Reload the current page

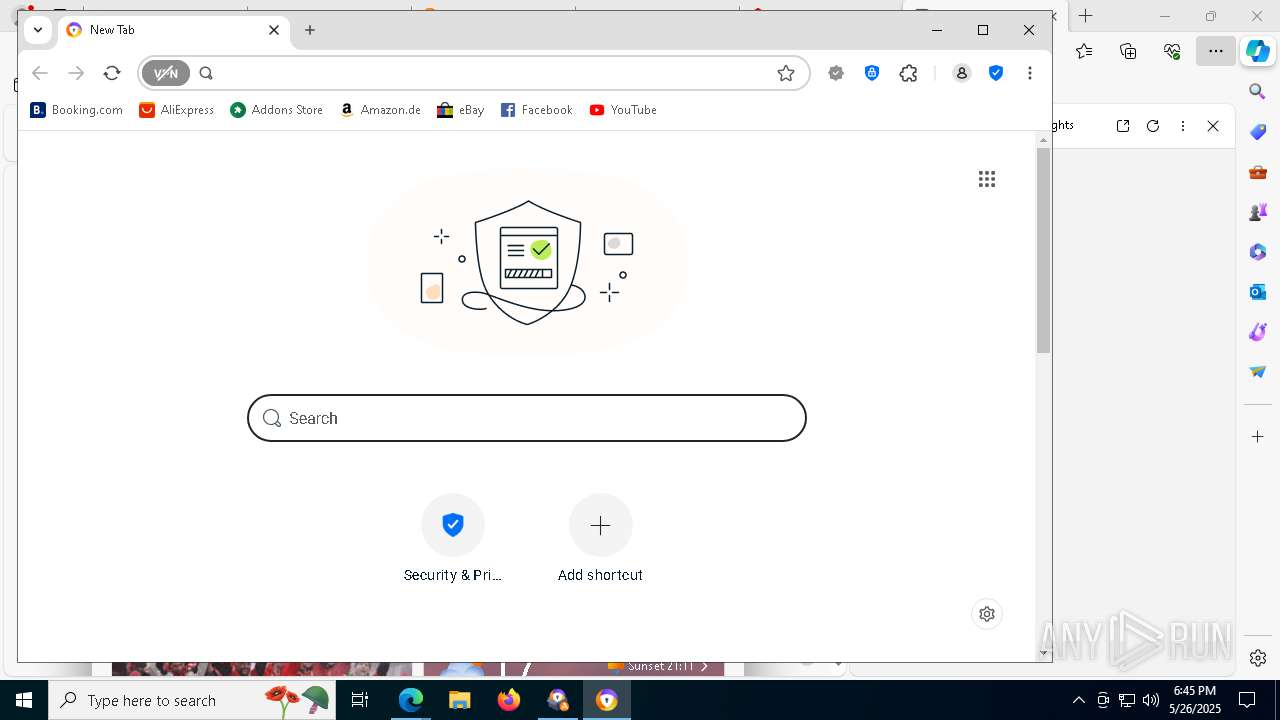click(x=112, y=73)
